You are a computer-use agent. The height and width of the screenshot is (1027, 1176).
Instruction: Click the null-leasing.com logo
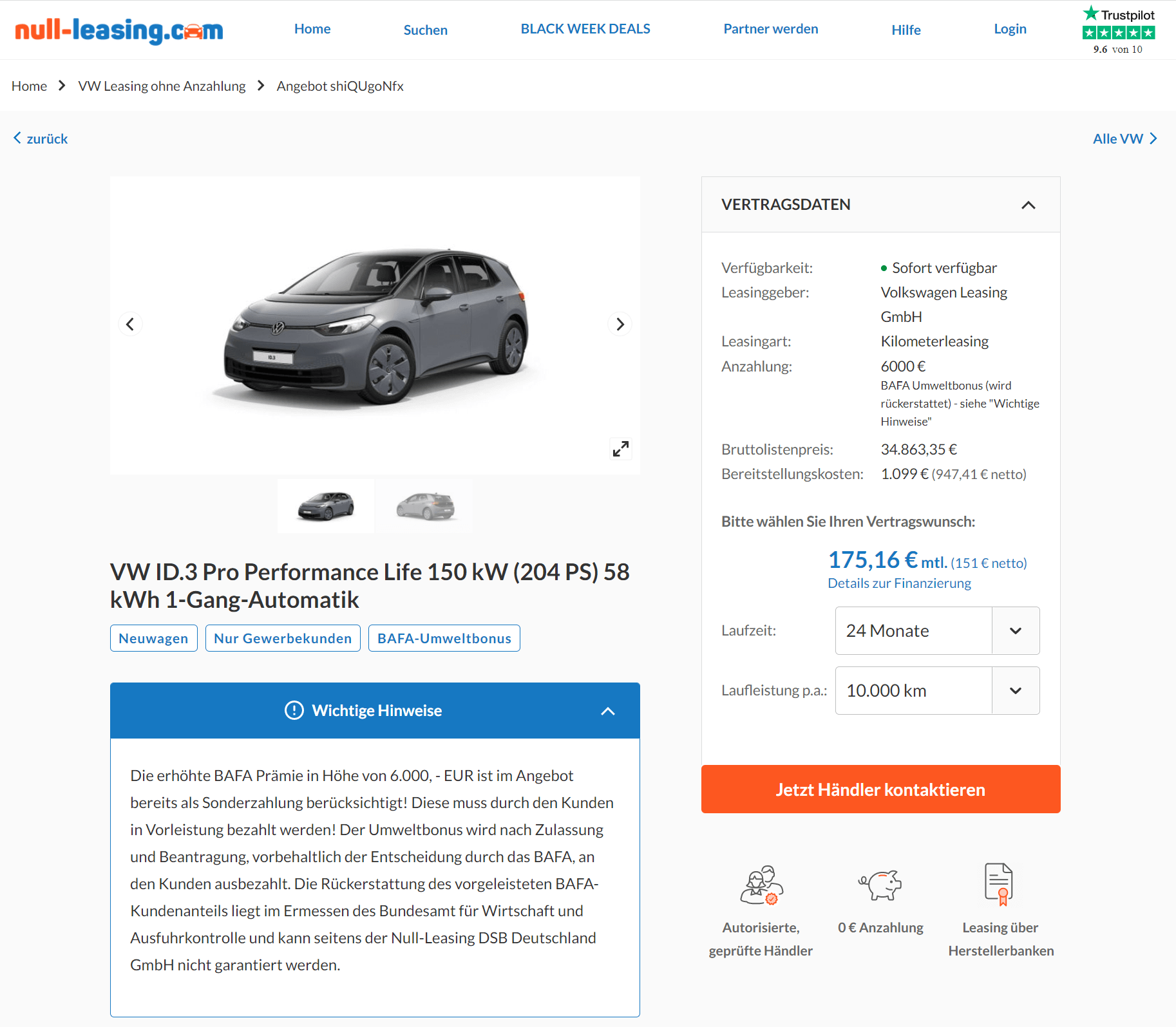[x=119, y=30]
